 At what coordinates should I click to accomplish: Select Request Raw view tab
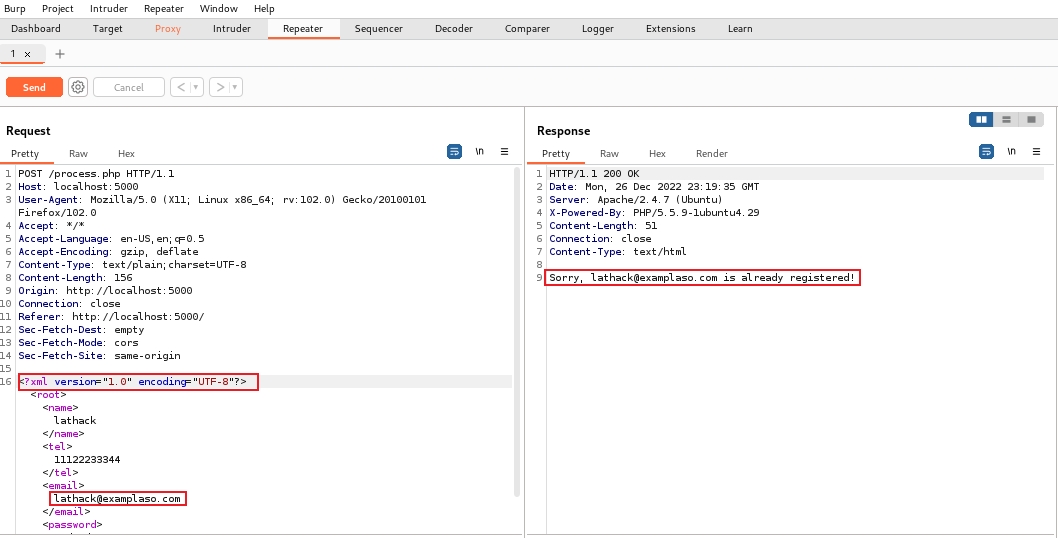pos(78,154)
